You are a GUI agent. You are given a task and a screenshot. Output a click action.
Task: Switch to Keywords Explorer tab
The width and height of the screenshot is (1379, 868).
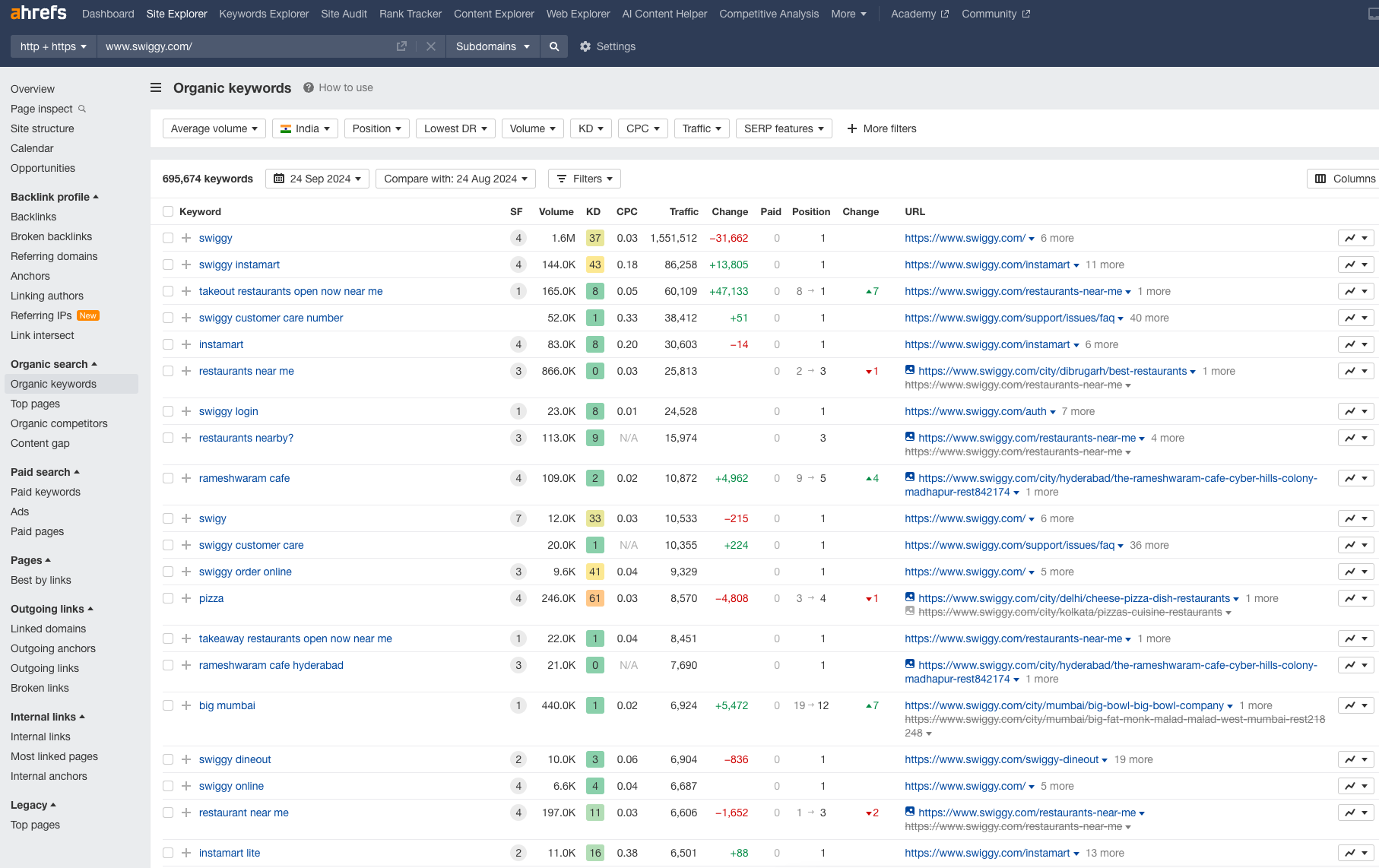264,14
